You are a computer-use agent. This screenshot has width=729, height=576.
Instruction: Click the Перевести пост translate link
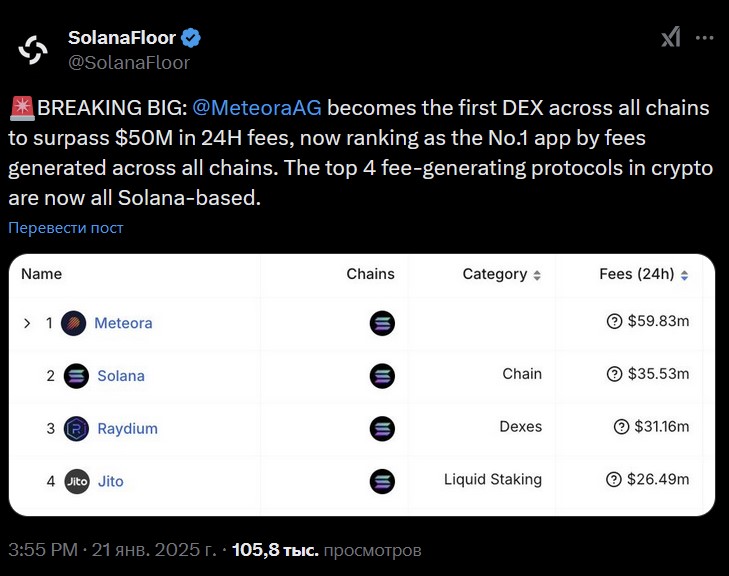[x=66, y=228]
